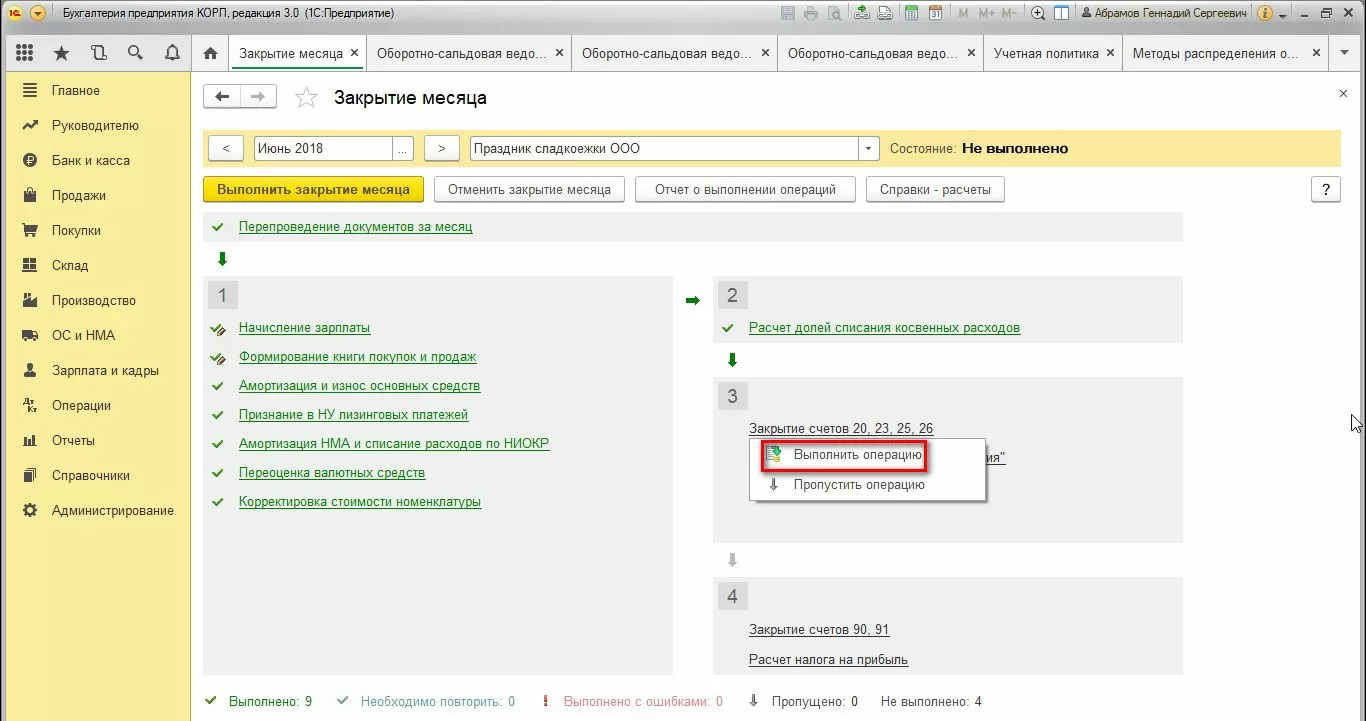Open the History icon in the tools panel
The width and height of the screenshot is (1366, 721).
[x=98, y=53]
